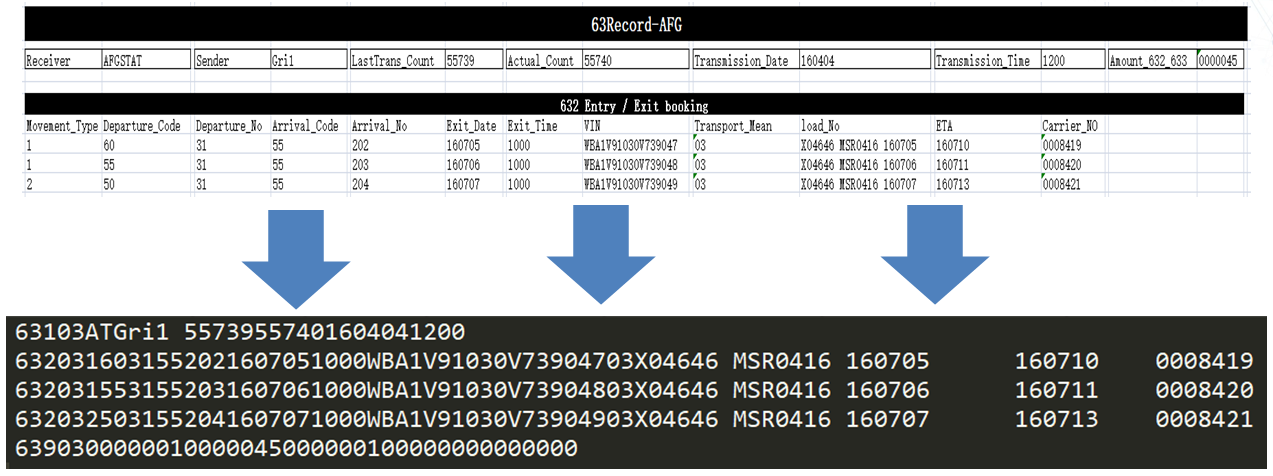Image resolution: width=1273 pixels, height=476 pixels.
Task: Select the 55740 count cell
Action: point(635,60)
